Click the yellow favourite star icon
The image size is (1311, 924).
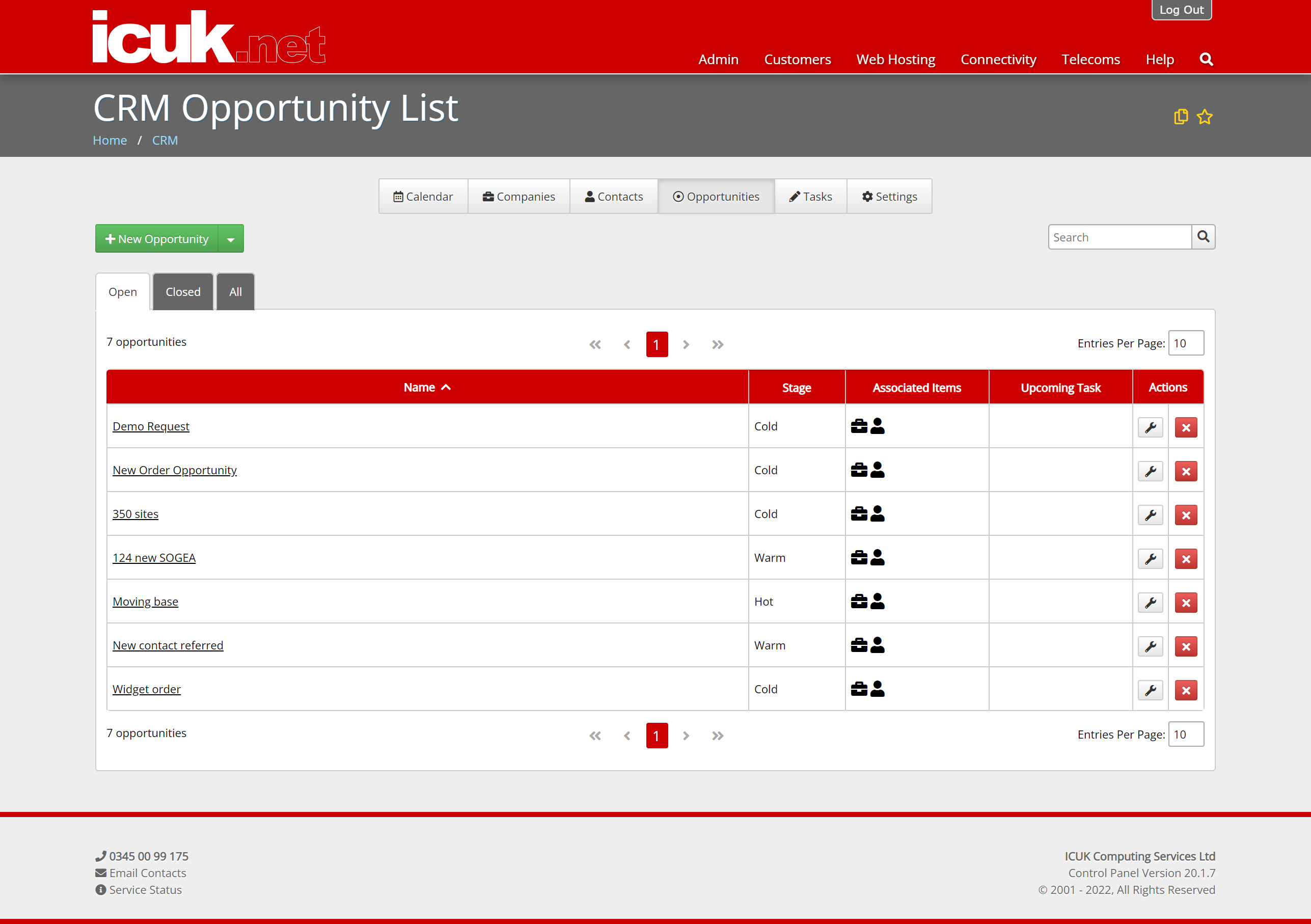1205,117
